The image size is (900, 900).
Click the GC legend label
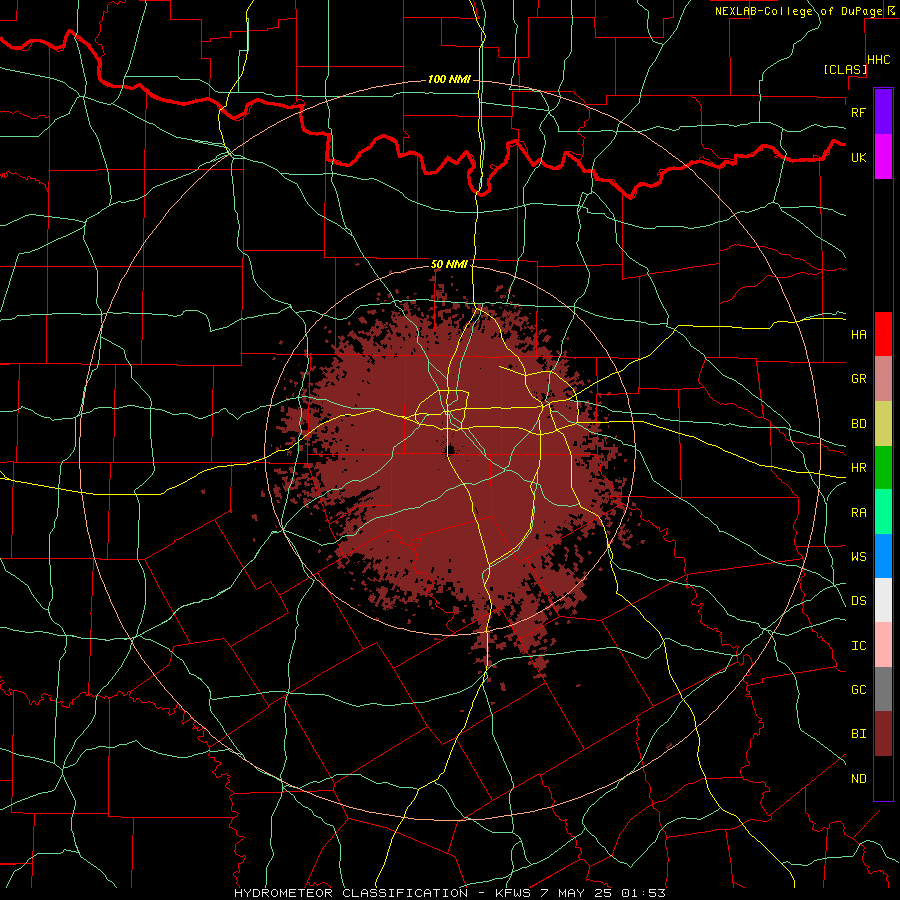[x=858, y=689]
